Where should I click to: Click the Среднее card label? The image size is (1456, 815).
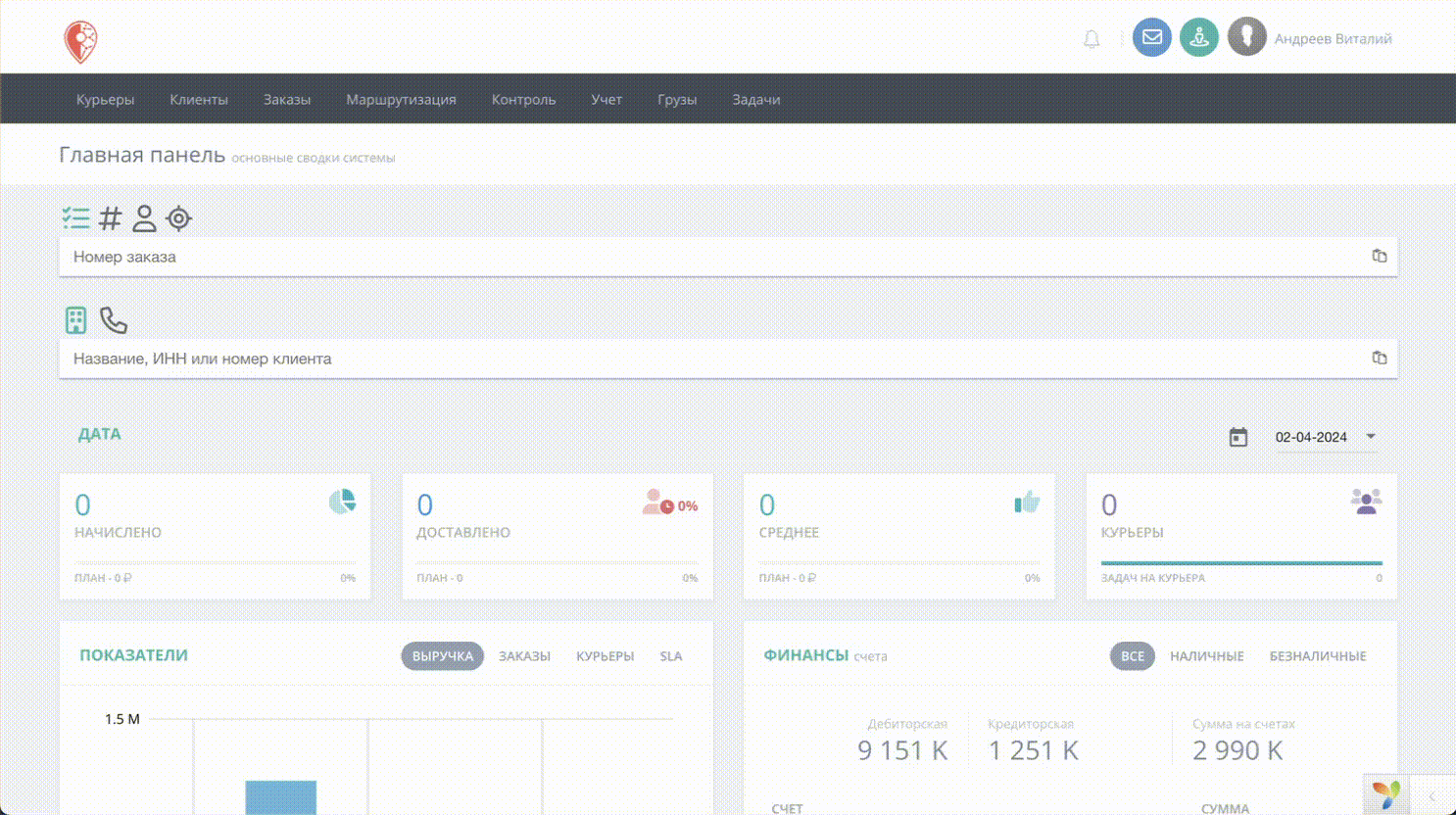[x=789, y=533]
